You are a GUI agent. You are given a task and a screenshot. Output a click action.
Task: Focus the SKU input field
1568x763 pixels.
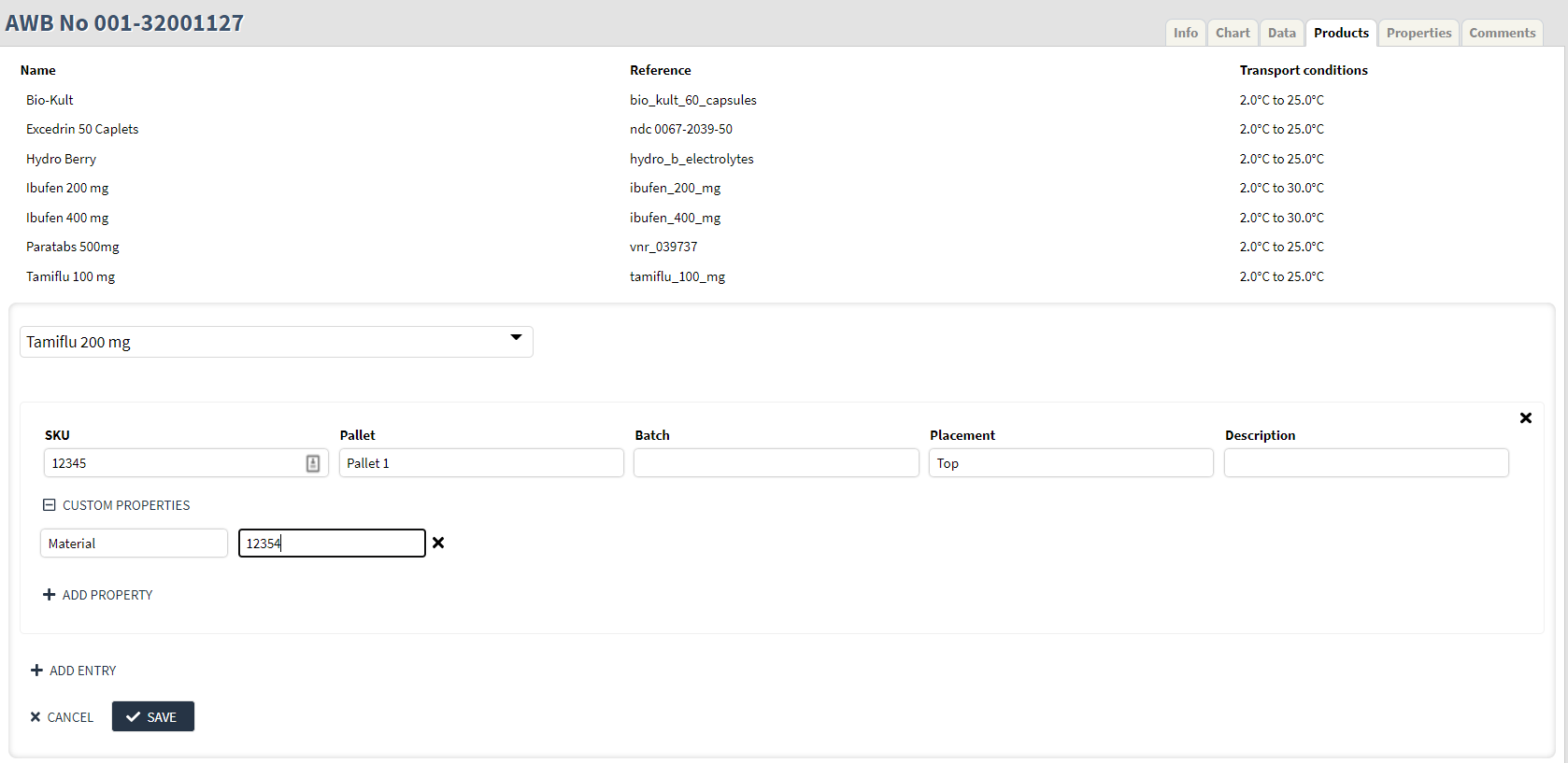(186, 463)
